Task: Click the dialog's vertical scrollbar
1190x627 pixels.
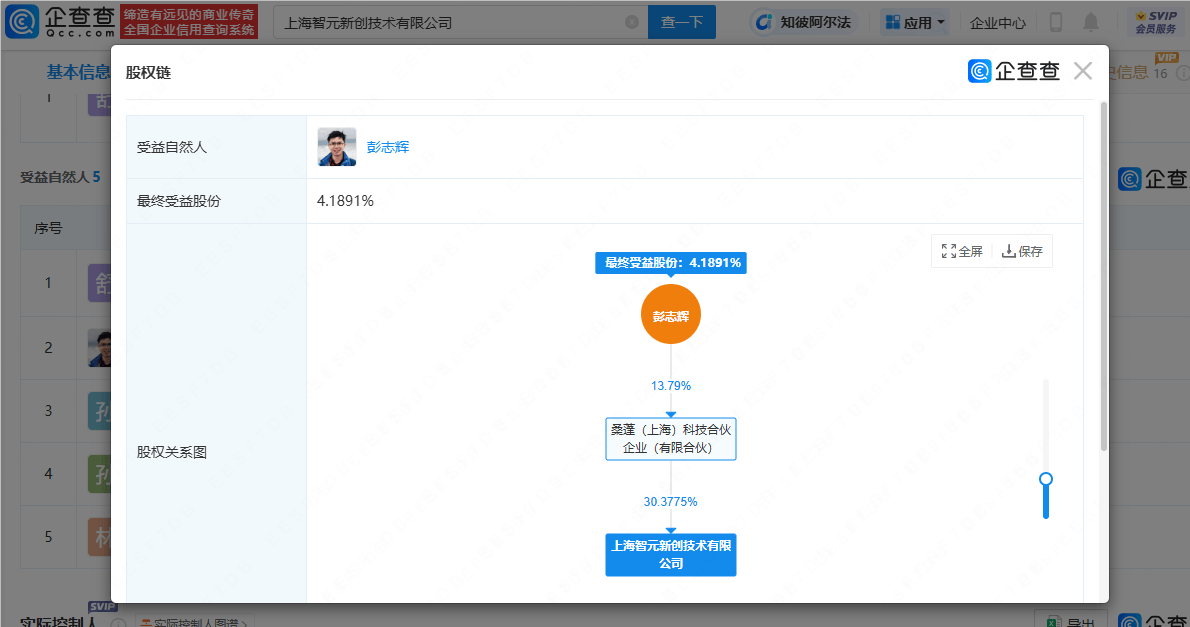Action: tap(1103, 277)
